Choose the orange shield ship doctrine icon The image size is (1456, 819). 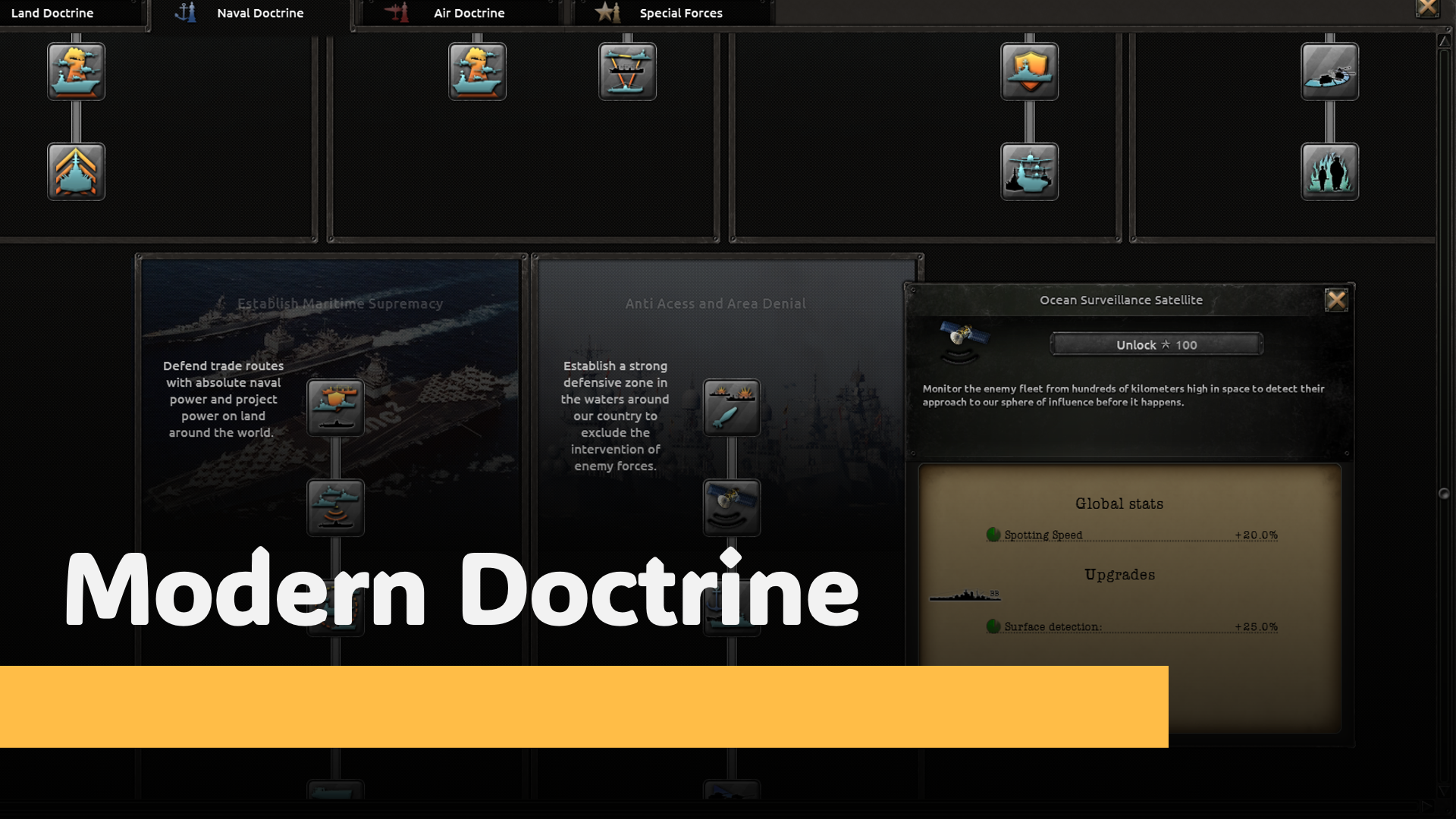pos(1029,71)
